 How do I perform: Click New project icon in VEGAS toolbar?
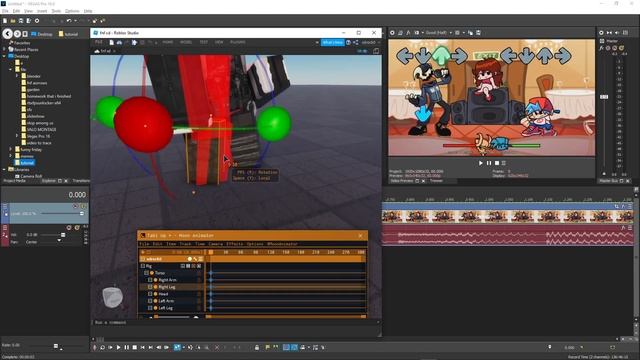5,20
